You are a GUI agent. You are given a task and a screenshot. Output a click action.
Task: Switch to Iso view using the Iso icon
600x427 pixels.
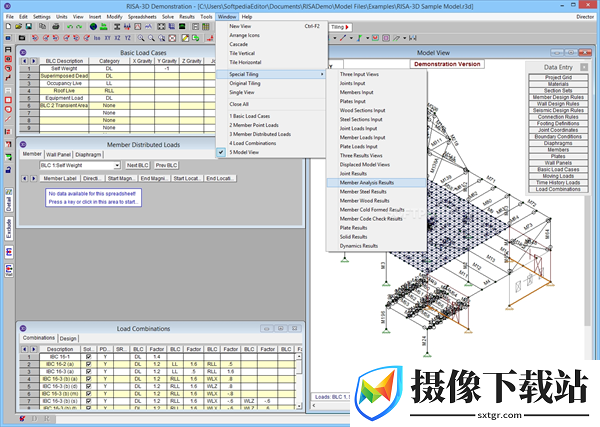pyautogui.click(x=97, y=38)
